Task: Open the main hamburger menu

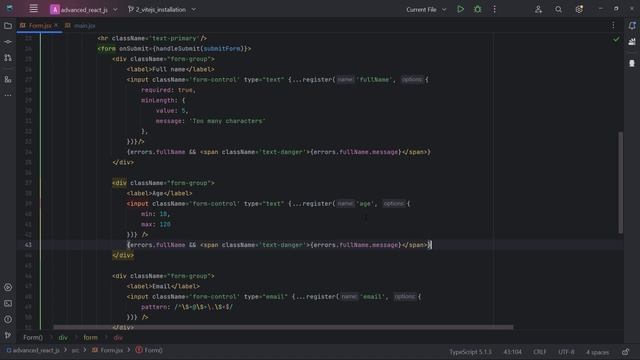Action: (33, 9)
